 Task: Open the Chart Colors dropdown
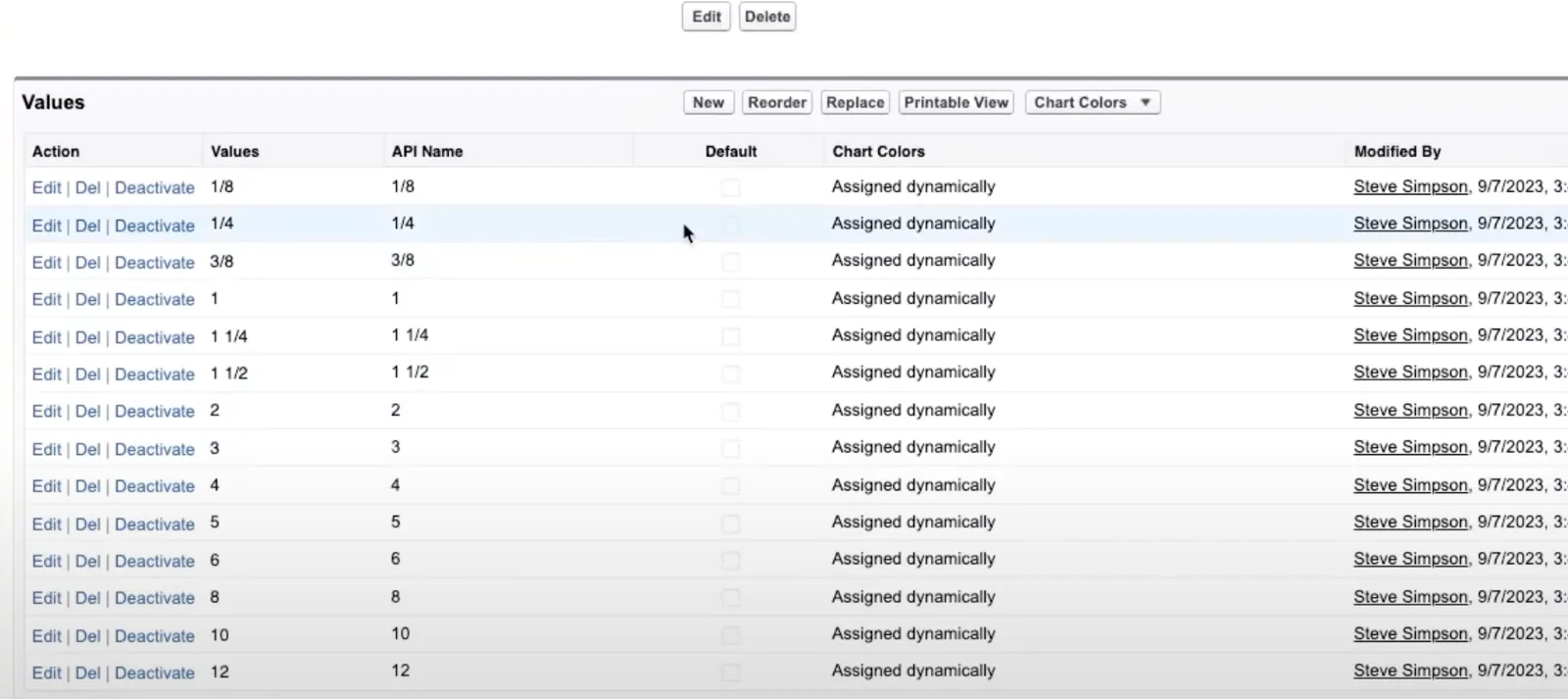click(1093, 102)
